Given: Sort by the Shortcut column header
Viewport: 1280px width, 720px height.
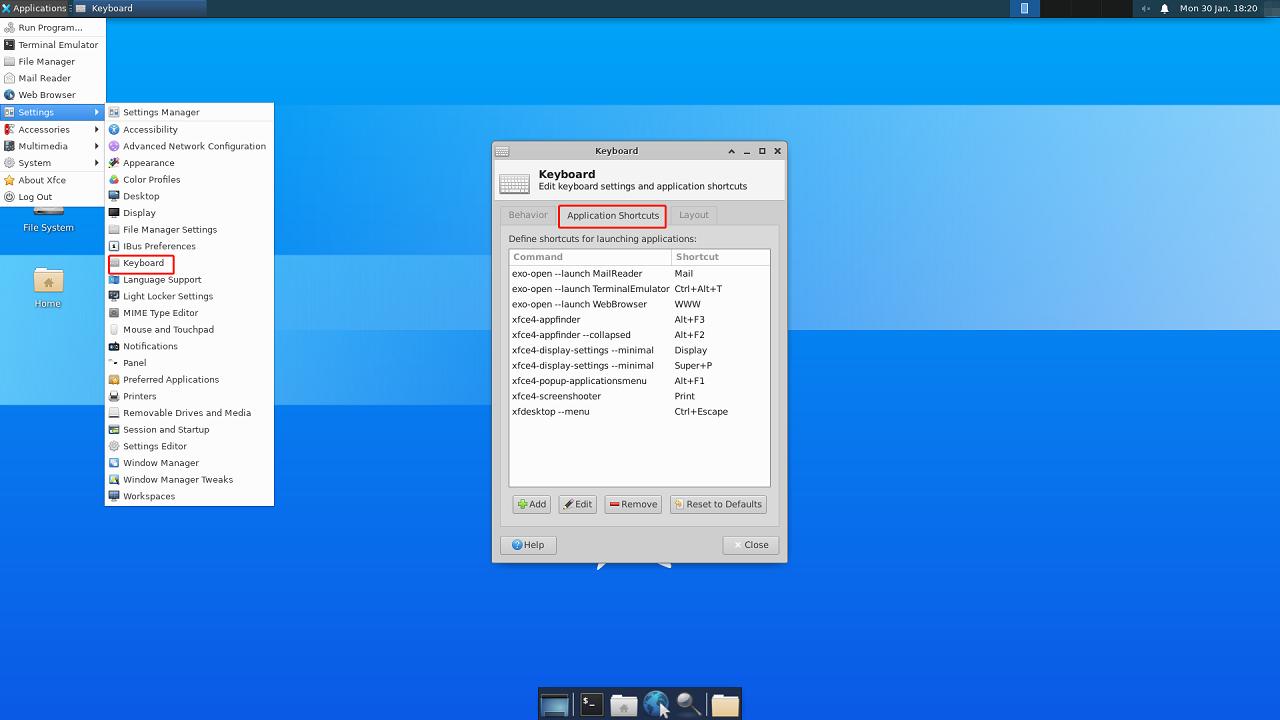Looking at the screenshot, I should (x=721, y=257).
